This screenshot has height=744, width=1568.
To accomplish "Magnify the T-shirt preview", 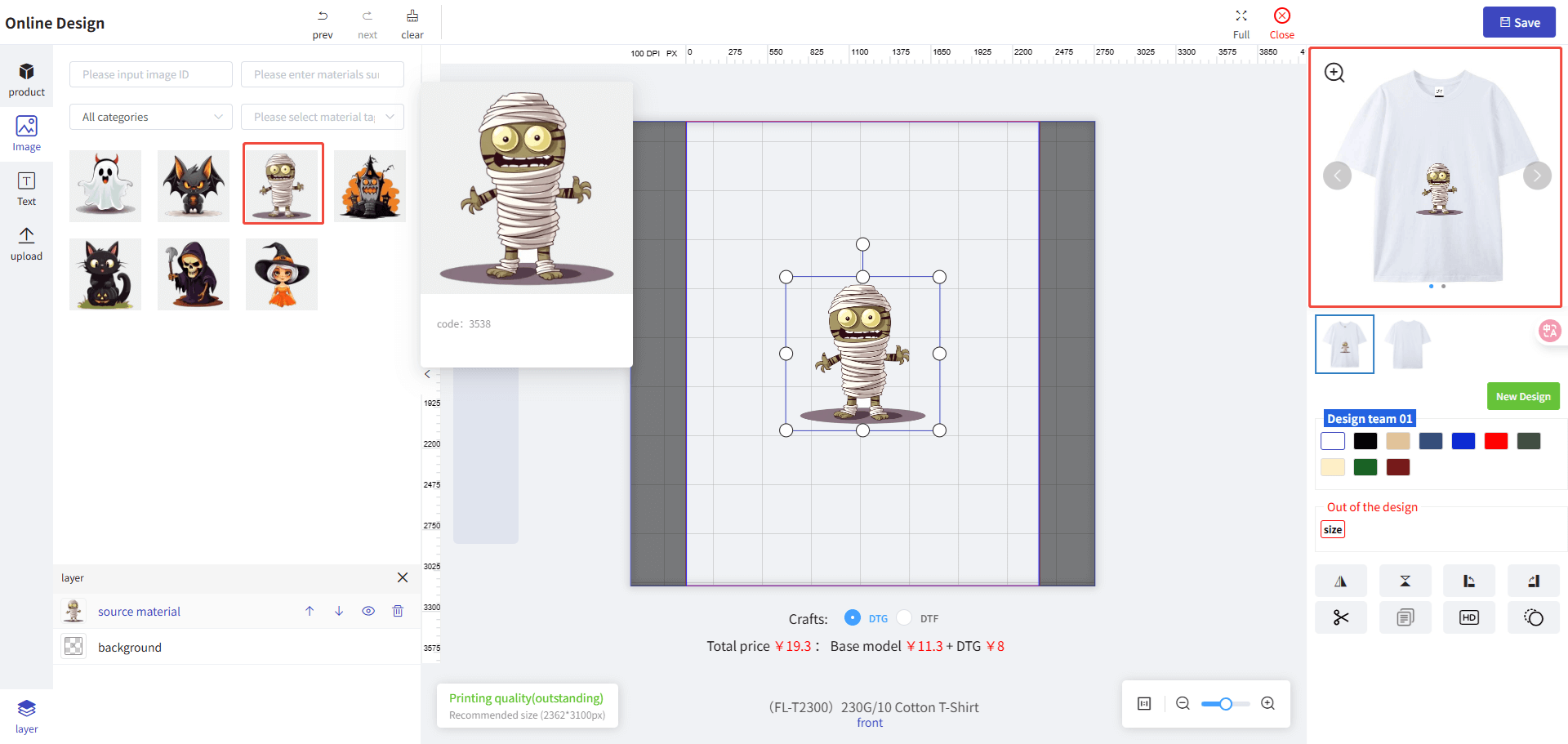I will 1334,73.
